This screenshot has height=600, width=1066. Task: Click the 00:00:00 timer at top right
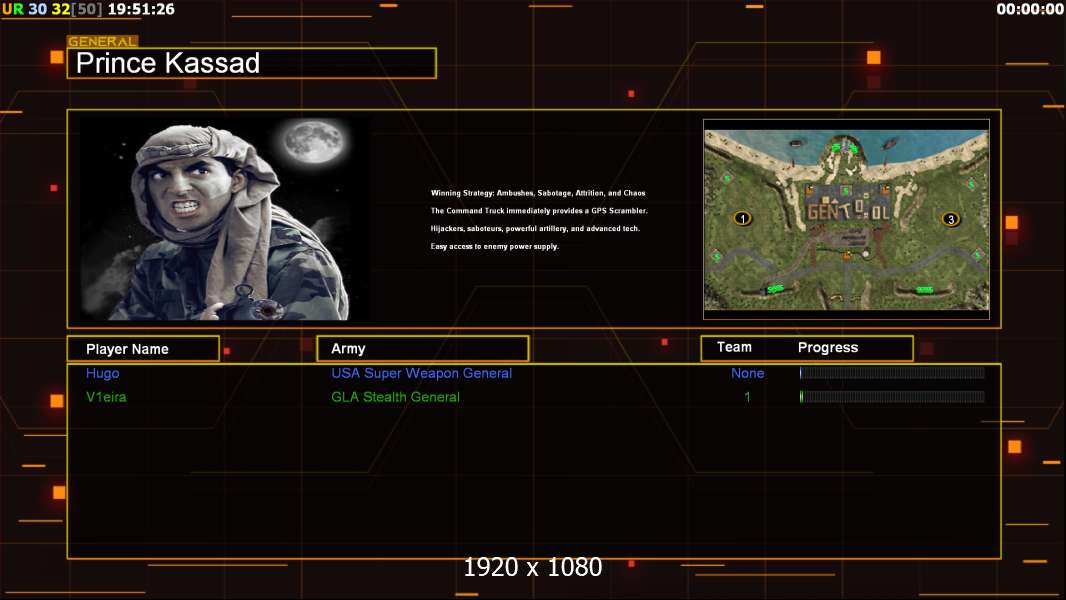point(1030,10)
